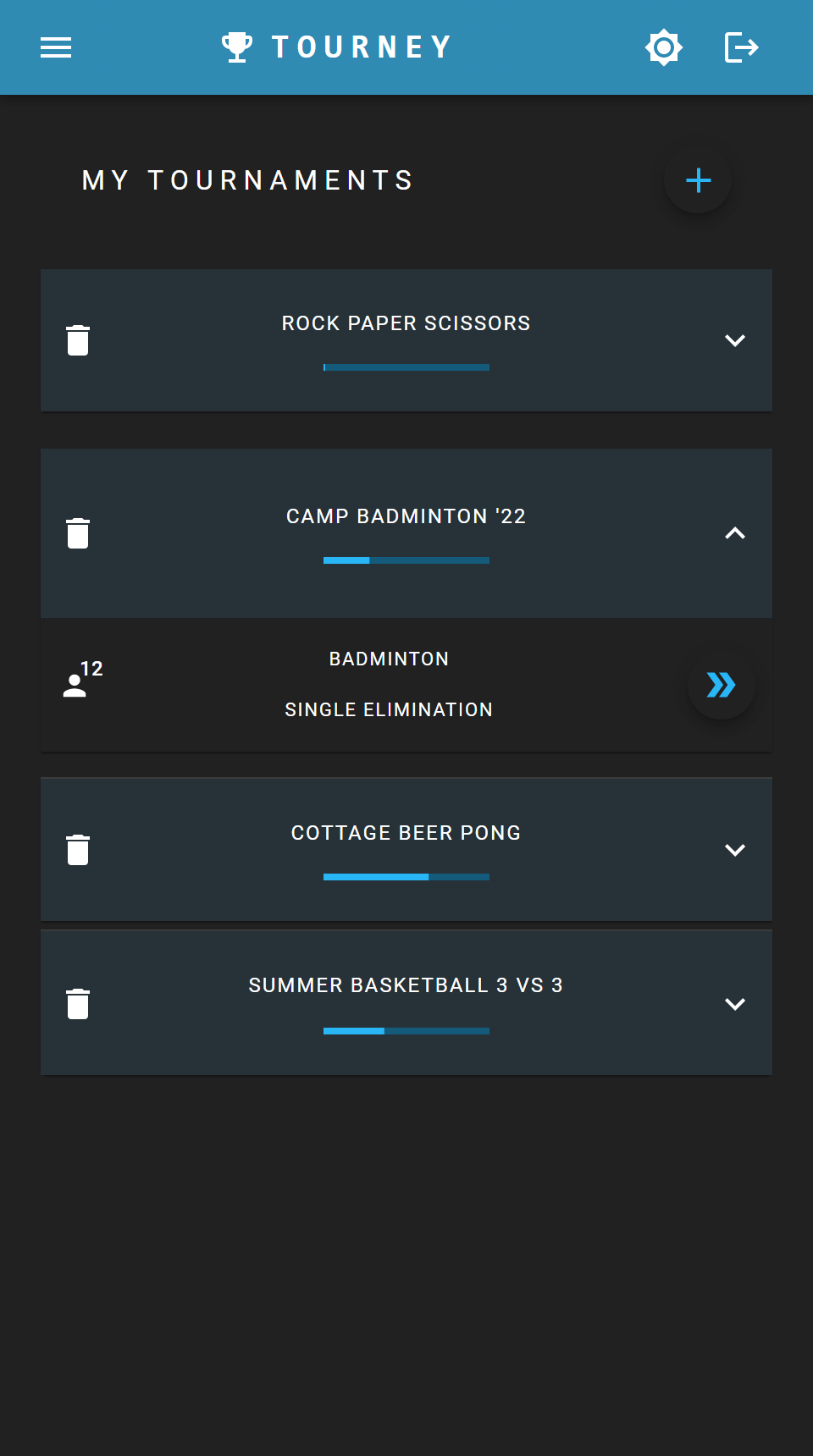The image size is (813, 1456).
Task: Toggle the light/dark theme brightness icon
Action: click(664, 47)
